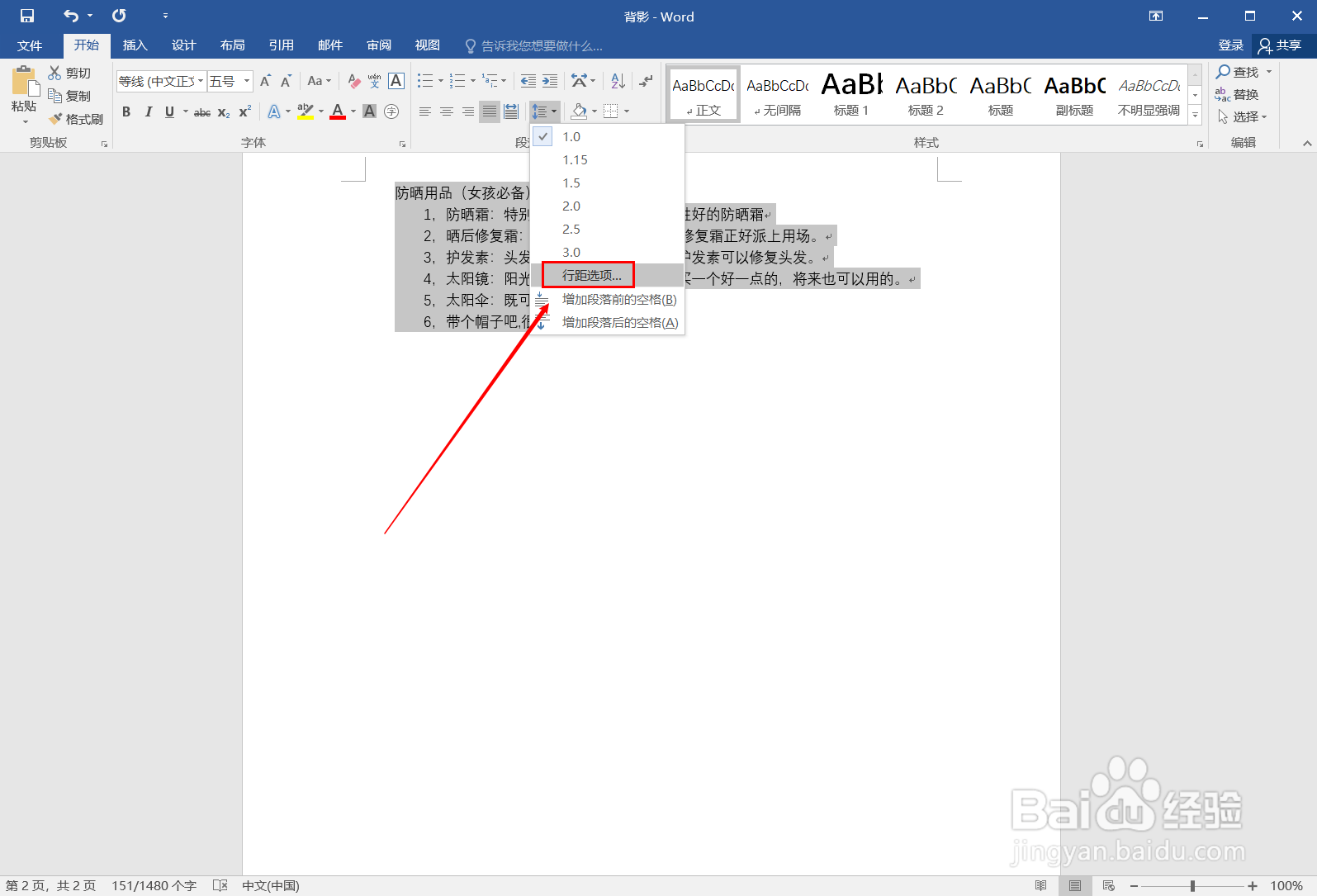Screen dimensions: 1317x896
Task: Show or hide paragraph marks
Action: click(646, 81)
